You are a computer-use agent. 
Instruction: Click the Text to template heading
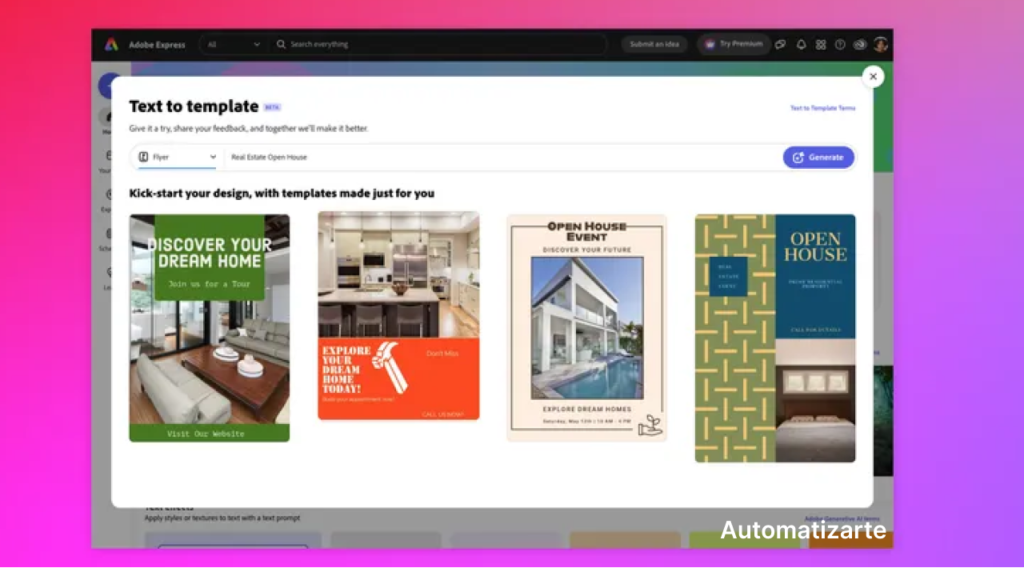(x=193, y=106)
